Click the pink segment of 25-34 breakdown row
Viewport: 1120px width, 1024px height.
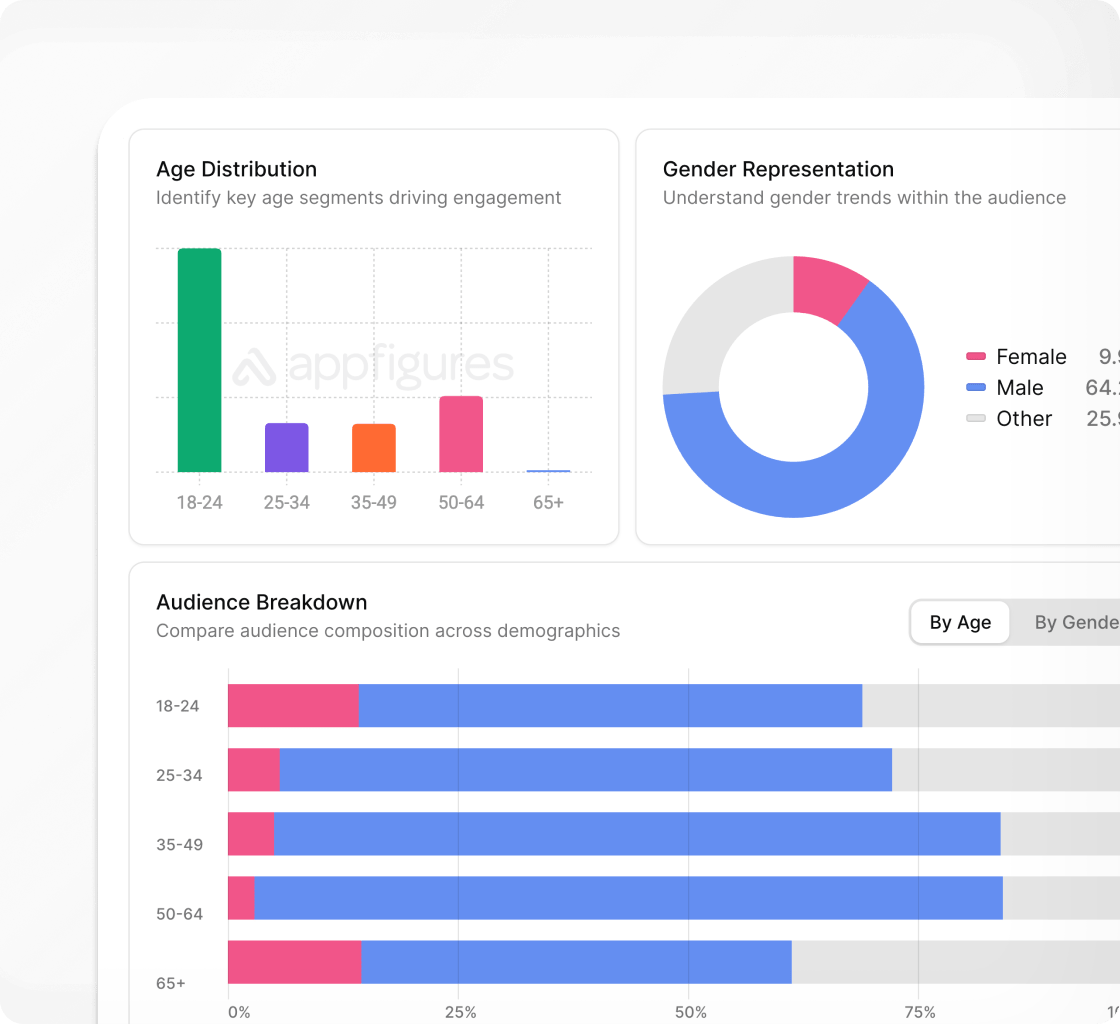click(x=254, y=770)
